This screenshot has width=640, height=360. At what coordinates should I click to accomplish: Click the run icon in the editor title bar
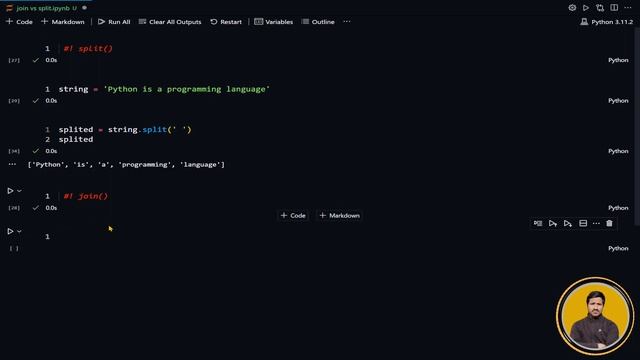tap(586, 8)
